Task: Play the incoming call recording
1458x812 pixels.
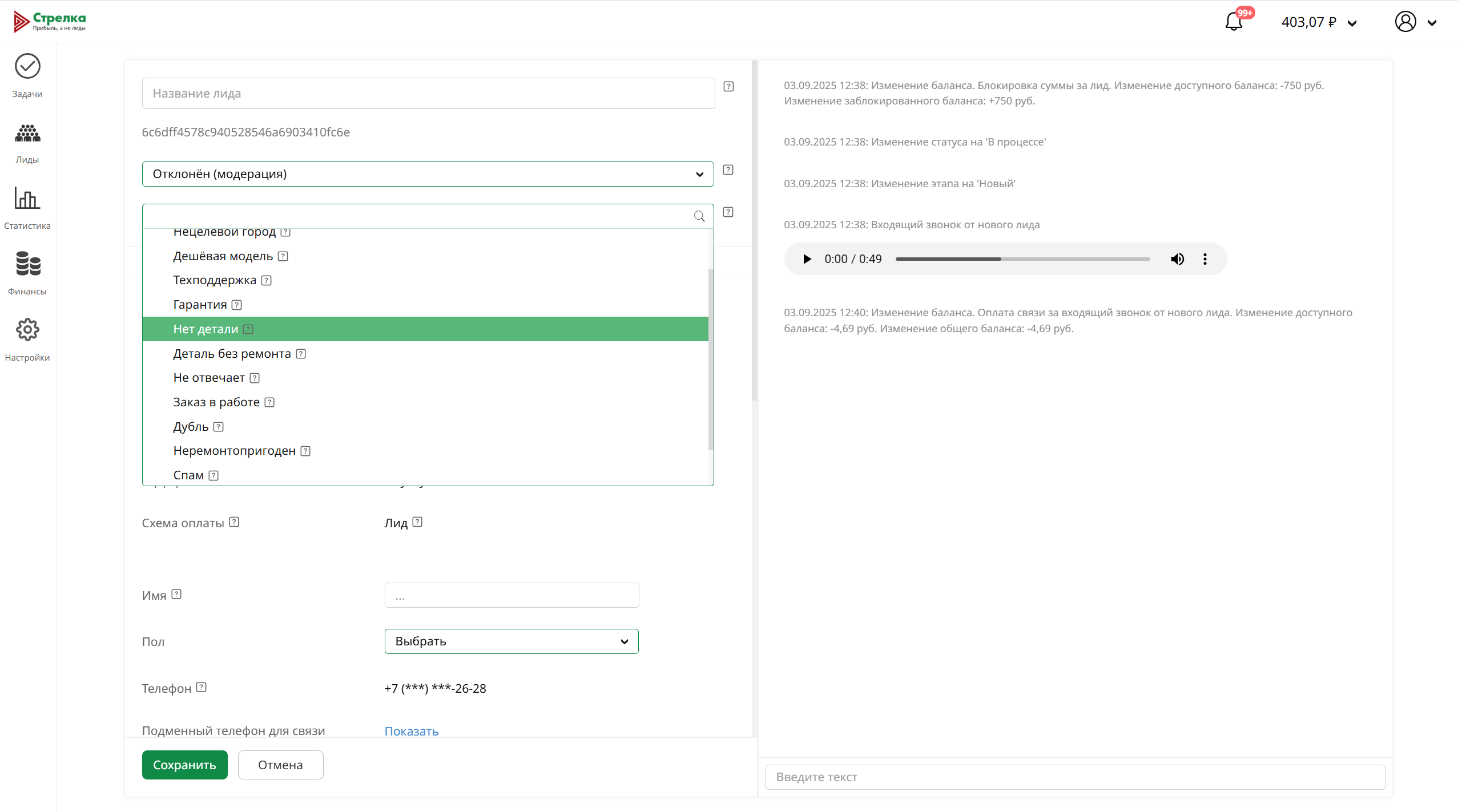Action: pyautogui.click(x=807, y=259)
